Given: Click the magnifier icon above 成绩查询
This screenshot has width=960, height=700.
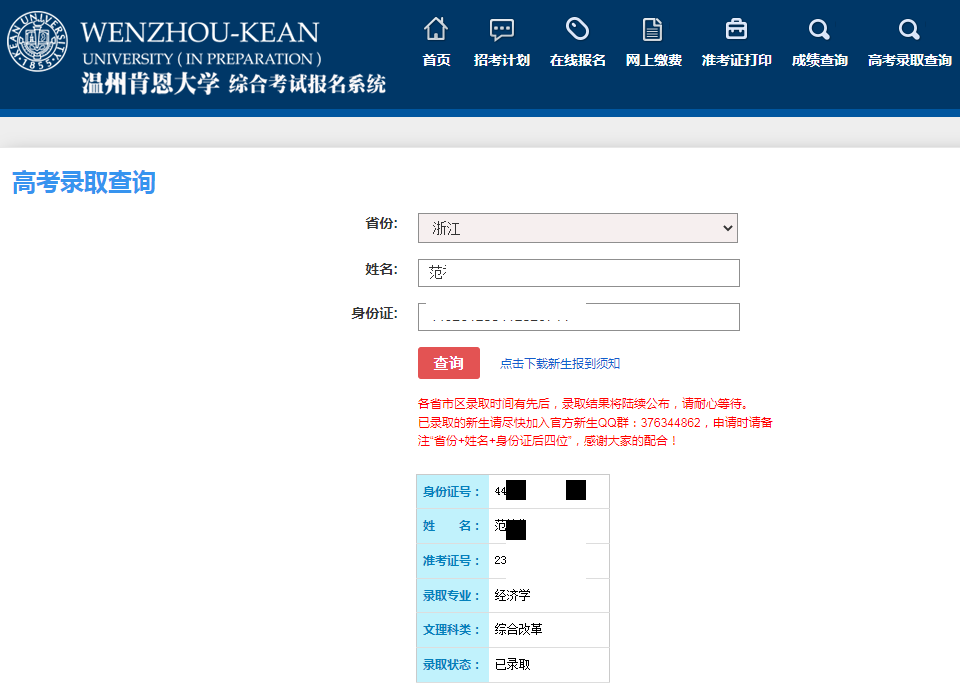Looking at the screenshot, I should pos(819,29).
